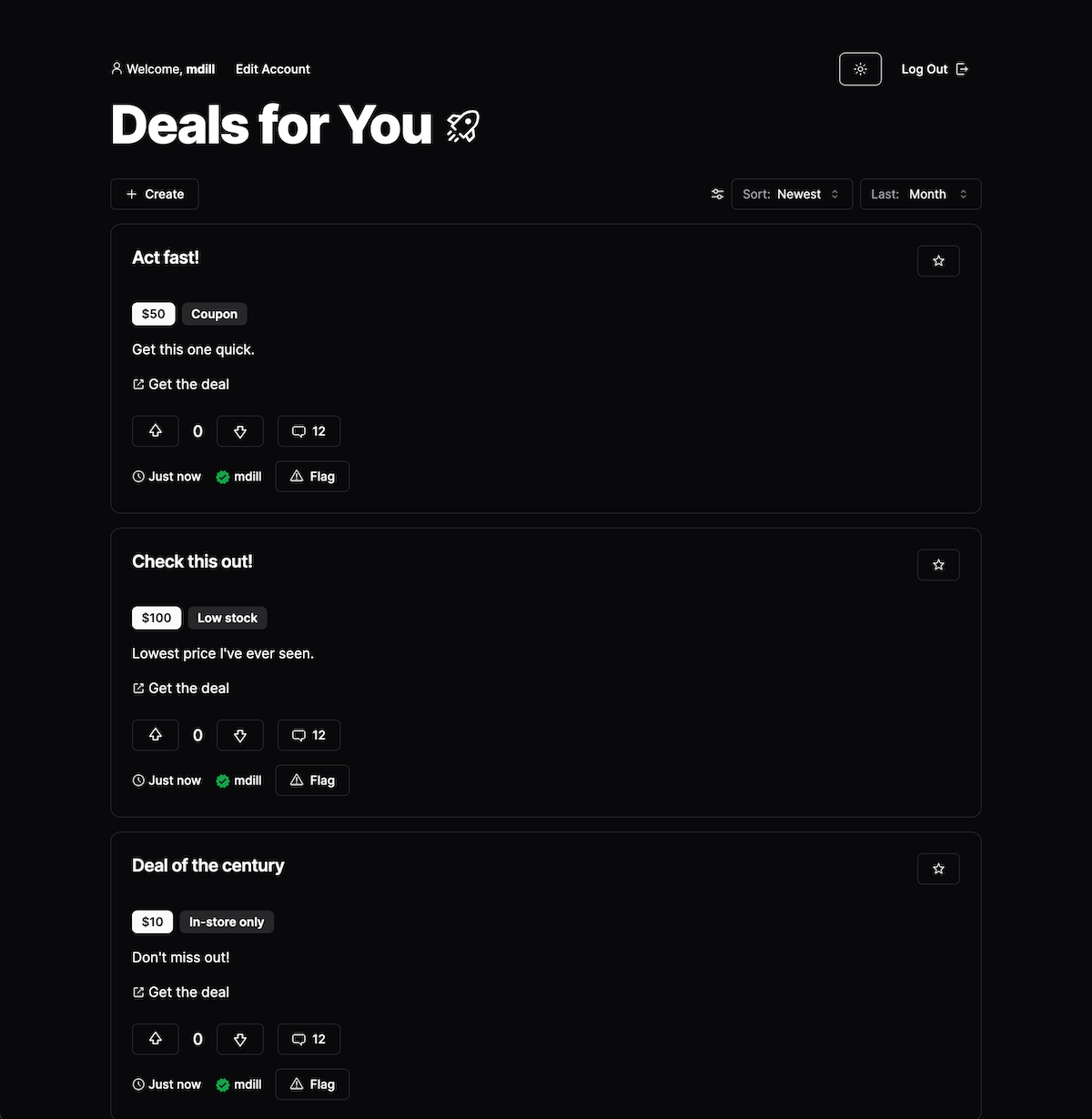The width and height of the screenshot is (1092, 1119).
Task: Toggle the light/dark theme sun button
Action: point(860,69)
